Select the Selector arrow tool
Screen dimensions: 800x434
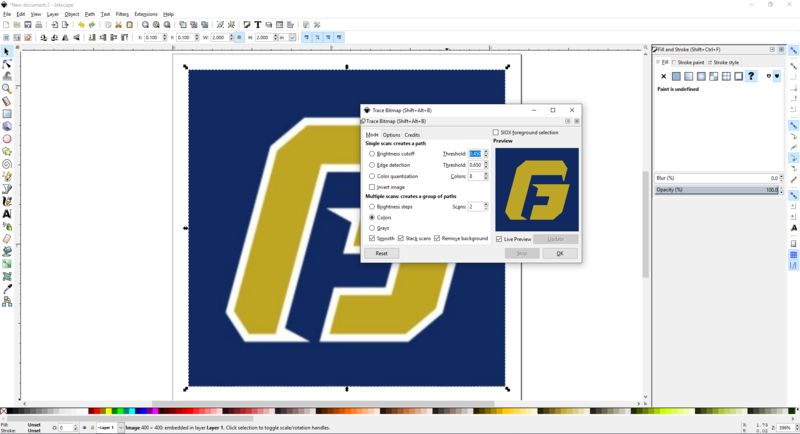(7, 52)
